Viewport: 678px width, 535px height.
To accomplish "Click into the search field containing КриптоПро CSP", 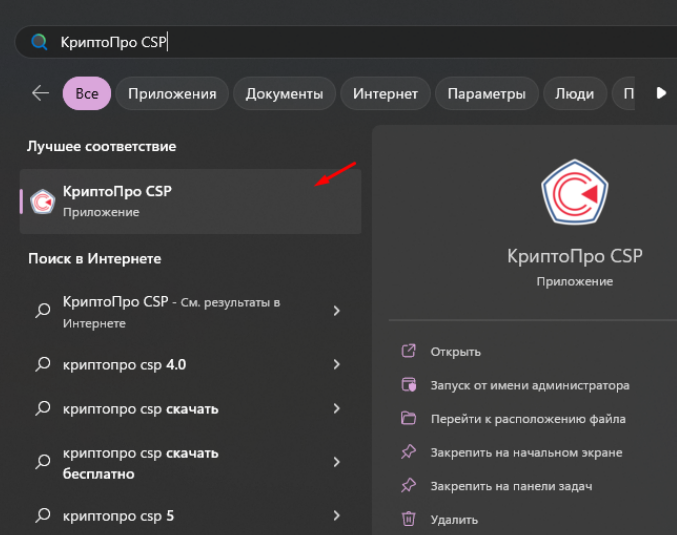I will 346,42.
